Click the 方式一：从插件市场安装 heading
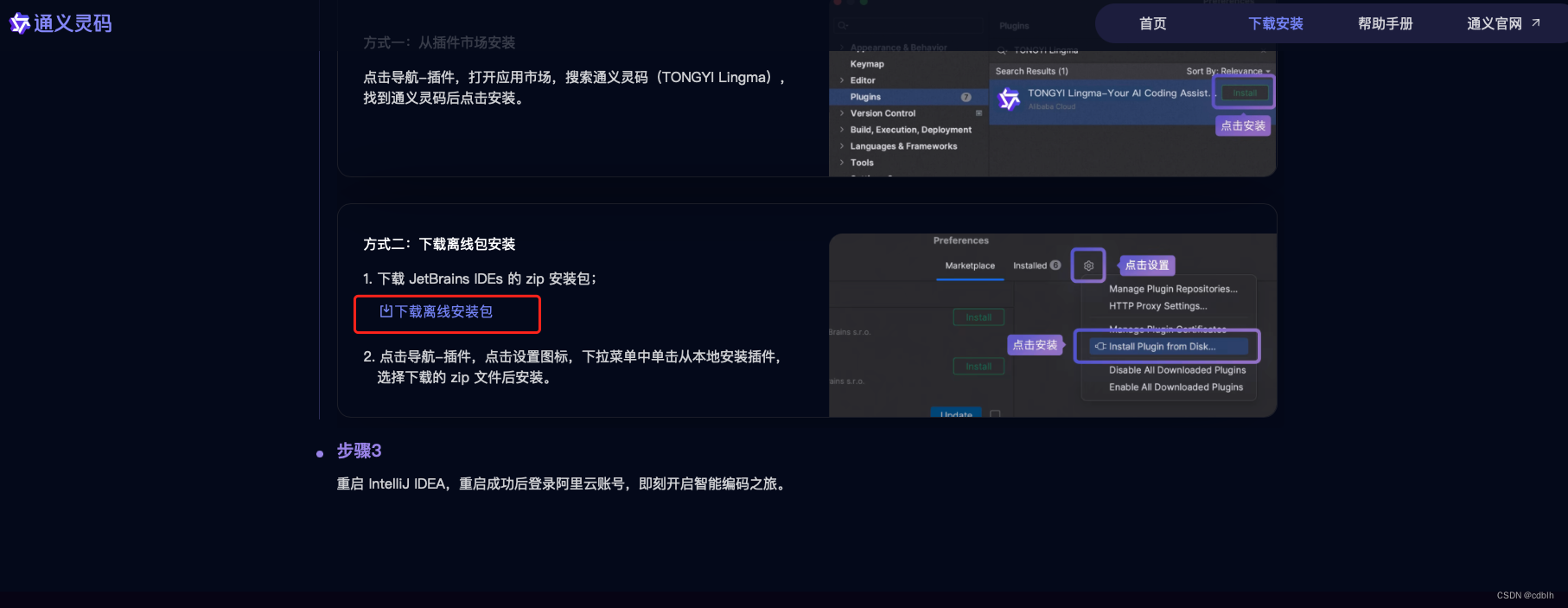The width and height of the screenshot is (1568, 608). (439, 42)
